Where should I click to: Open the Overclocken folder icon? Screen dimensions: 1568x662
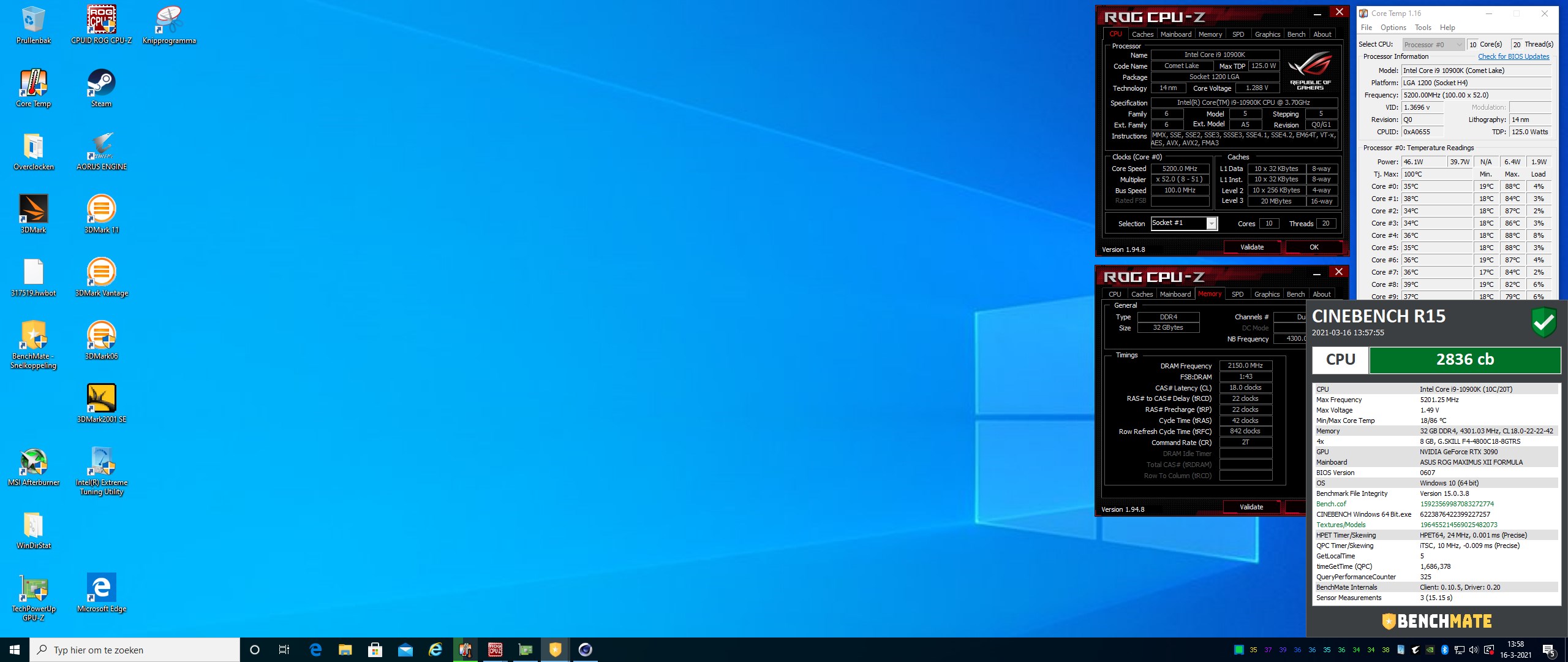pyautogui.click(x=33, y=151)
